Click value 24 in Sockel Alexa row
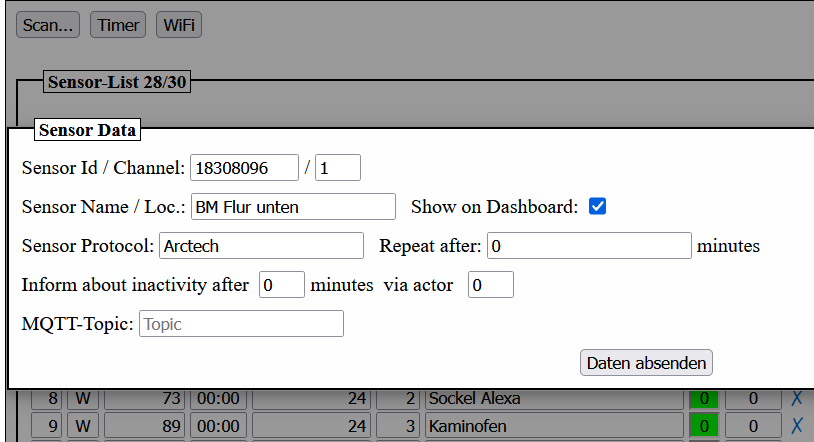 (311, 399)
